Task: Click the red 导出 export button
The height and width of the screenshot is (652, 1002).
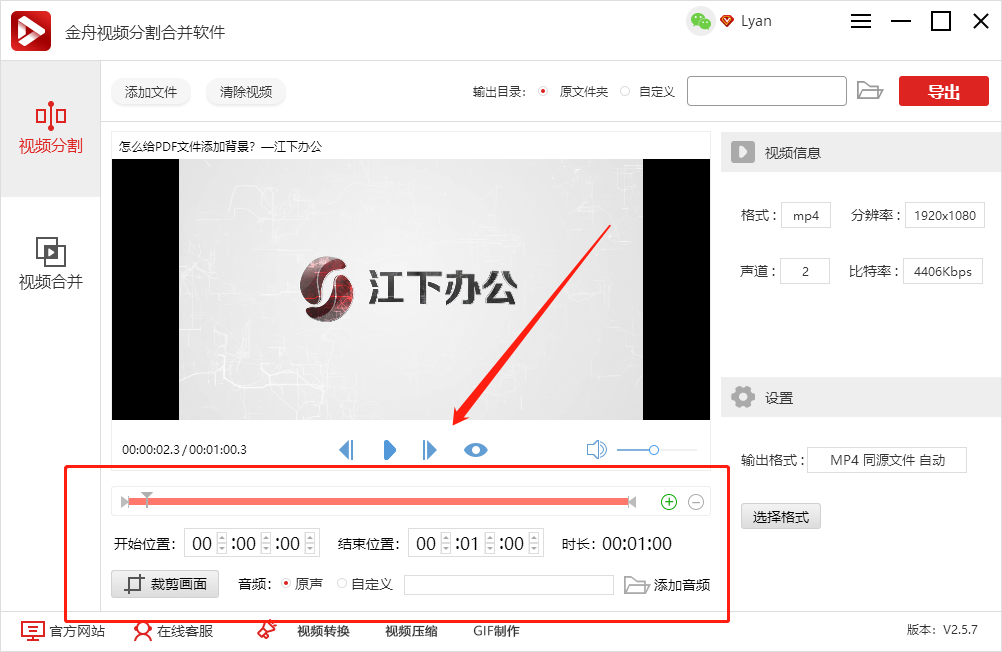Action: click(x=943, y=91)
